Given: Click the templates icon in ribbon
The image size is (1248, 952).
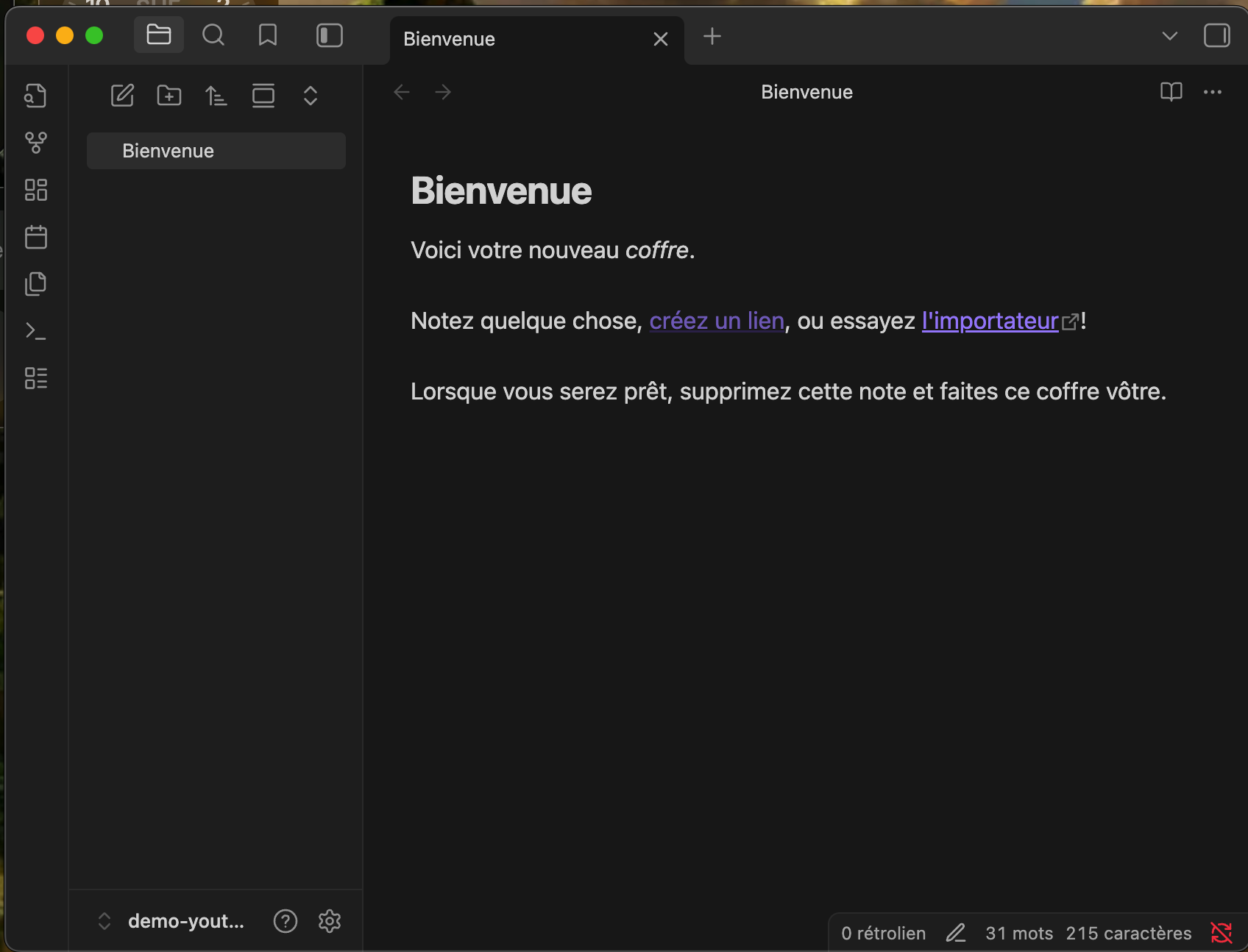Looking at the screenshot, I should tap(35, 284).
